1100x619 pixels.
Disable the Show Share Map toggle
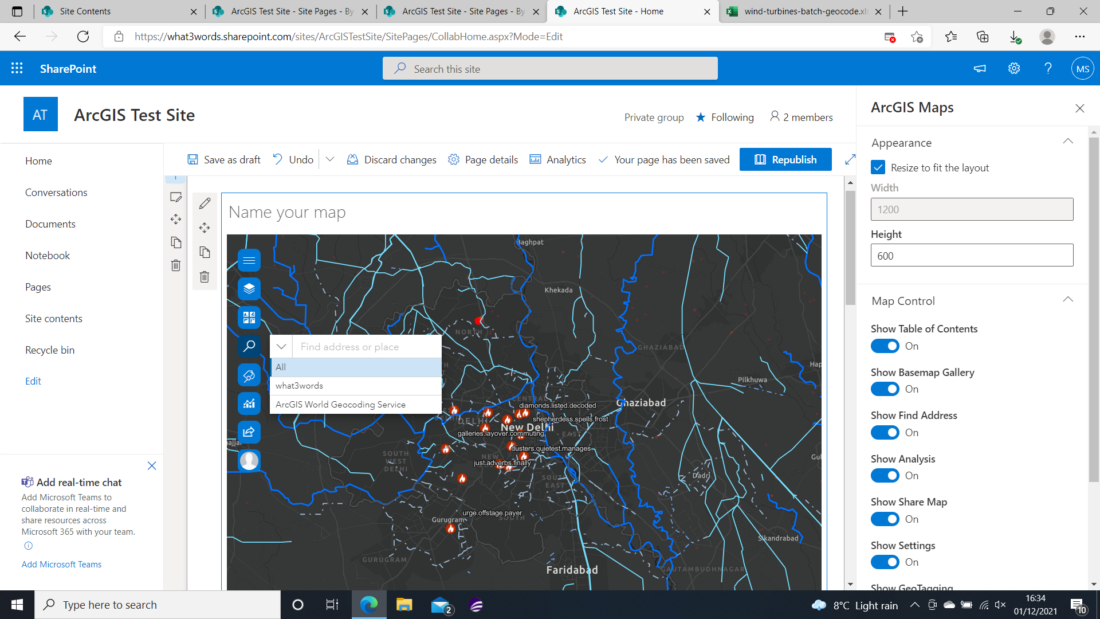point(885,519)
